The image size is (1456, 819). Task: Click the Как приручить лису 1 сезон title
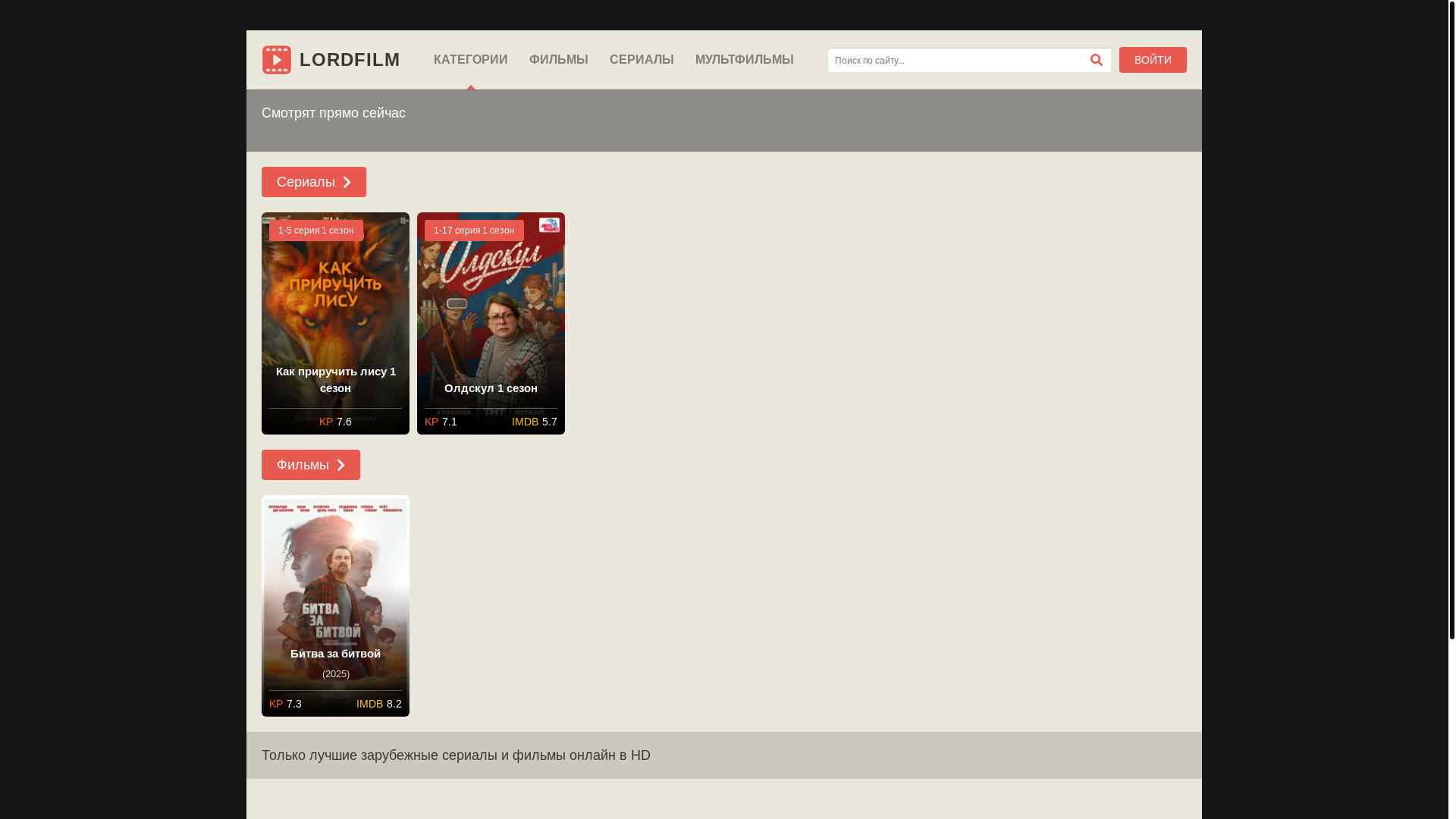click(335, 380)
